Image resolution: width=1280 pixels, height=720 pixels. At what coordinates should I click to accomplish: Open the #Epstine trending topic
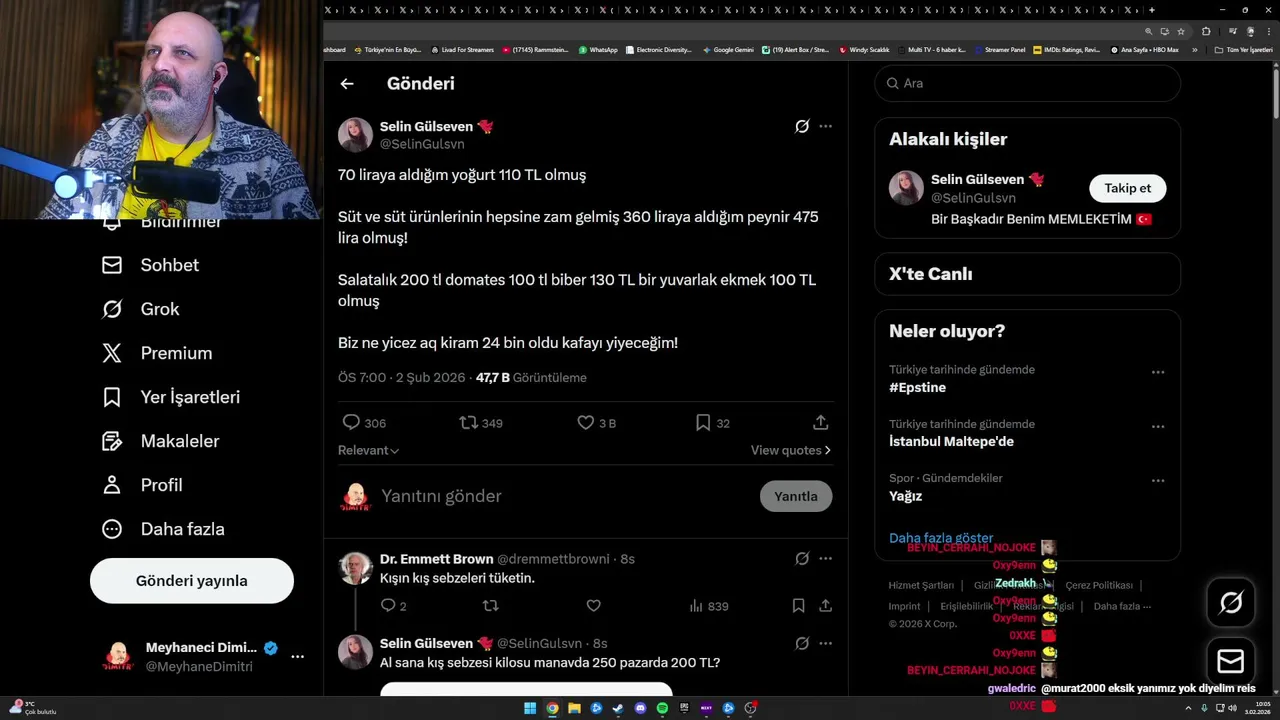tap(917, 387)
